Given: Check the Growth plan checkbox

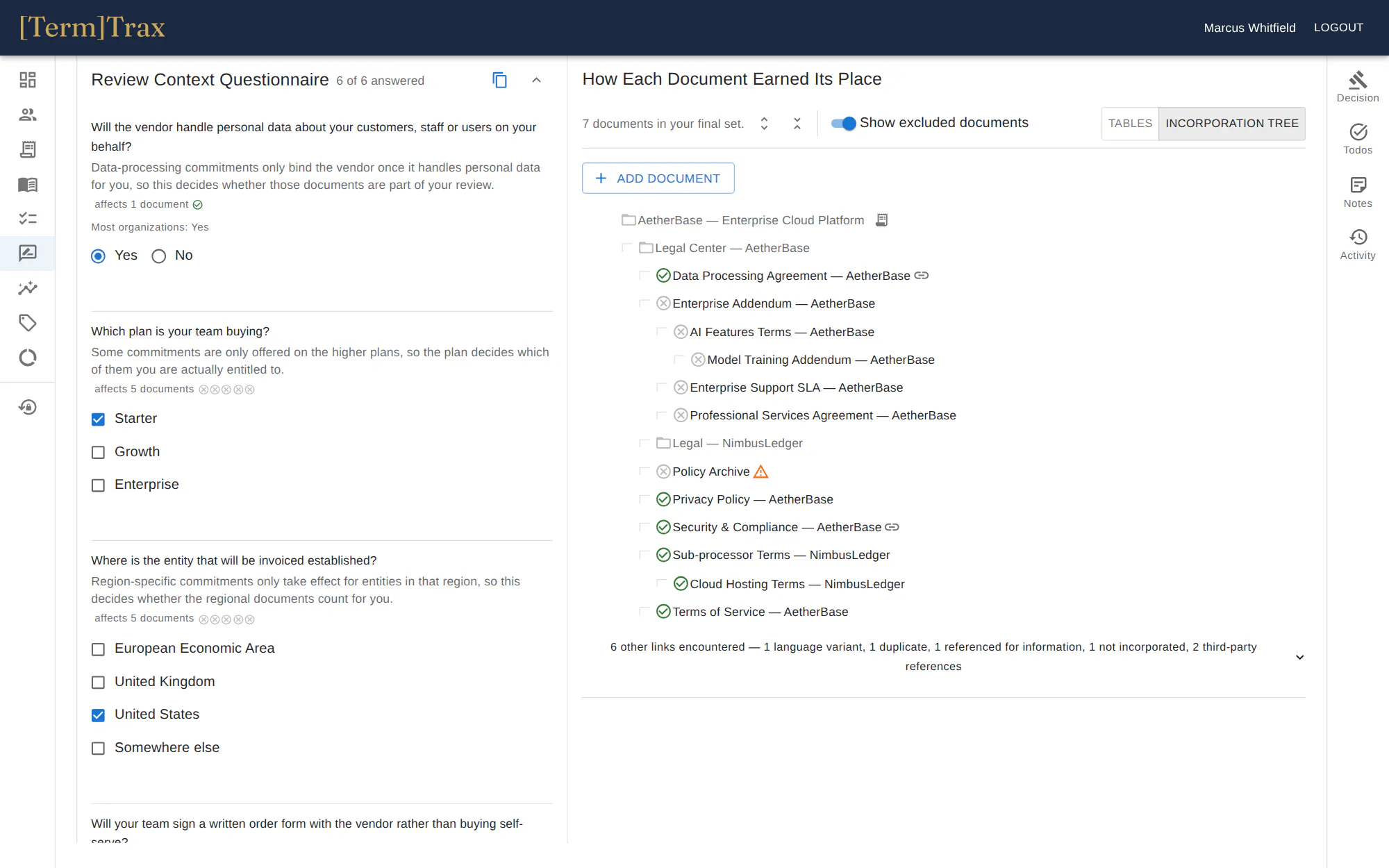Looking at the screenshot, I should coord(99,453).
